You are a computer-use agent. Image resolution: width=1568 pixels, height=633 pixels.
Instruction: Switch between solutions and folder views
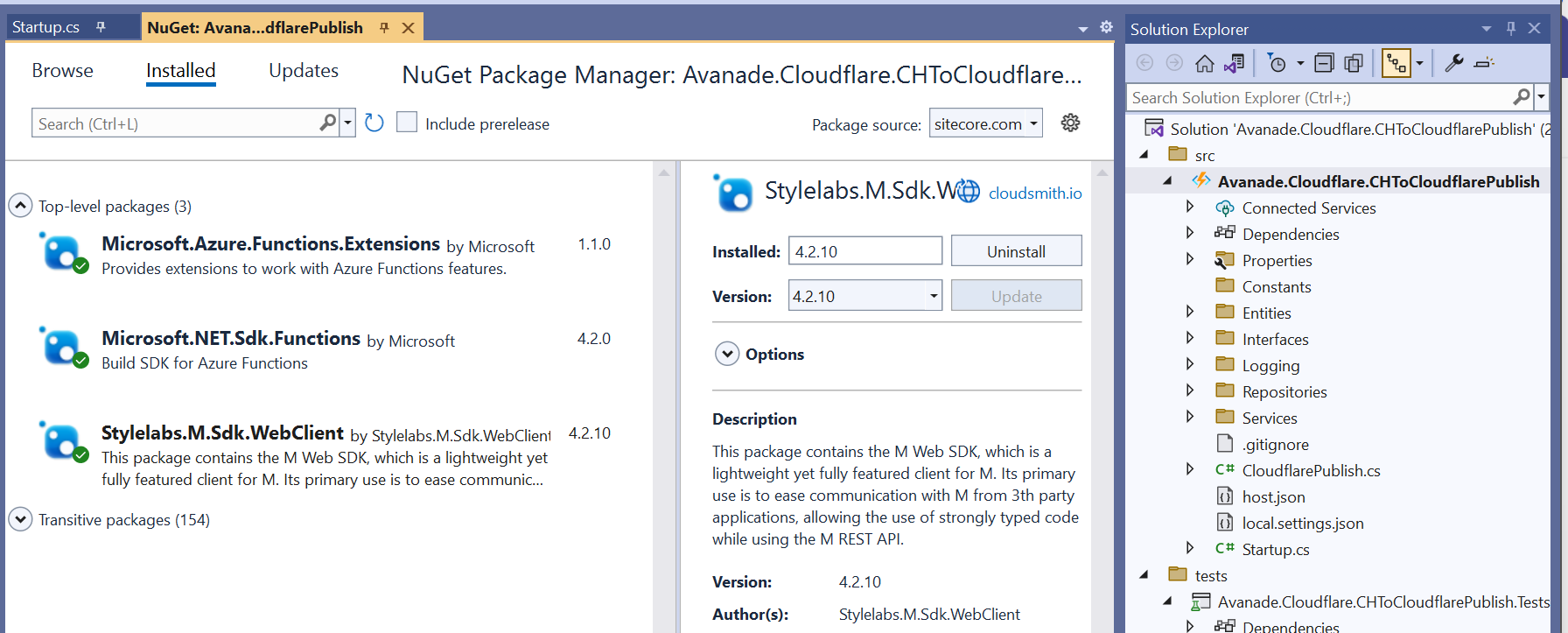(1234, 63)
